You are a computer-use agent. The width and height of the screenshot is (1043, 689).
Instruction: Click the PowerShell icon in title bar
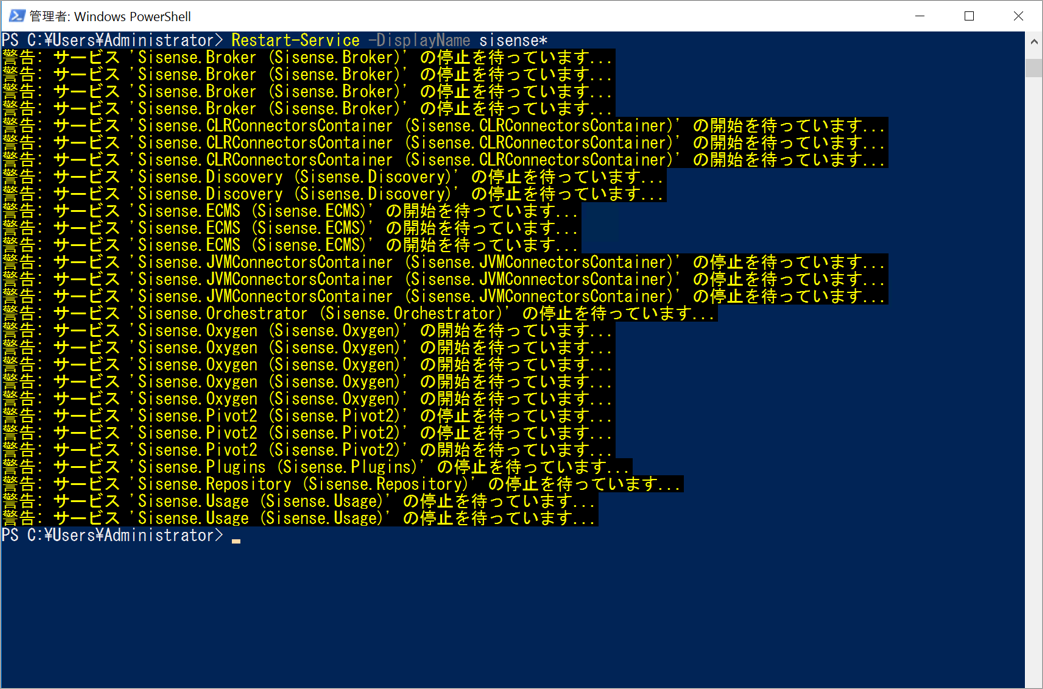click(x=17, y=16)
